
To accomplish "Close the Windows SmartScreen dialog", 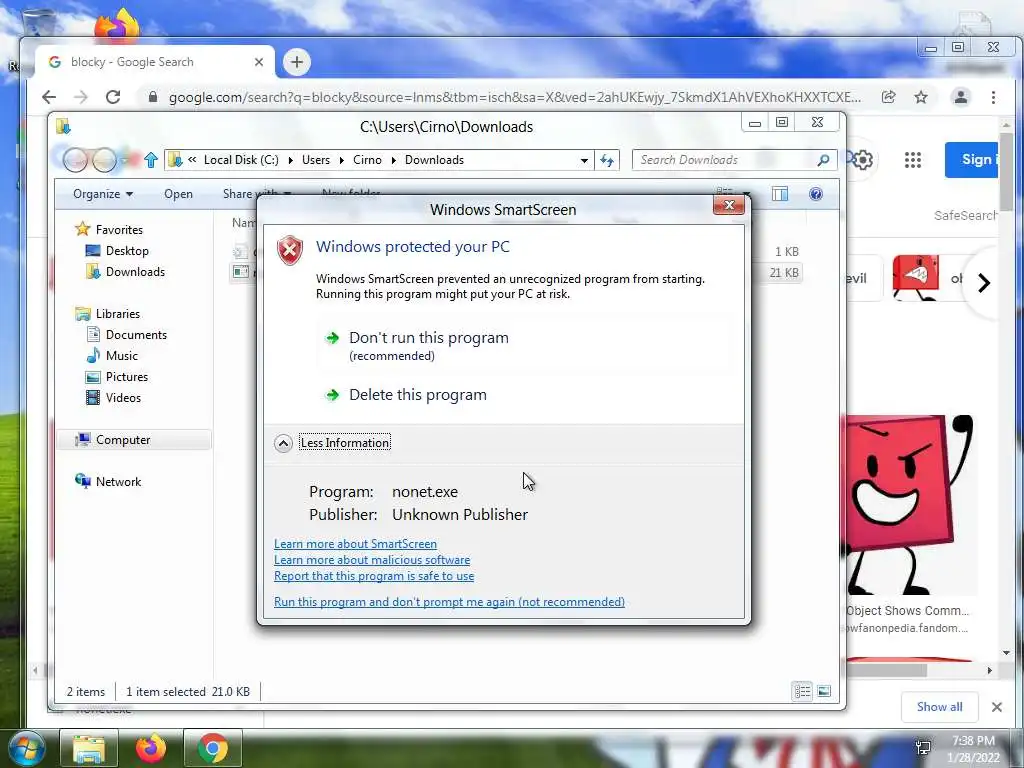I will pyautogui.click(x=729, y=205).
